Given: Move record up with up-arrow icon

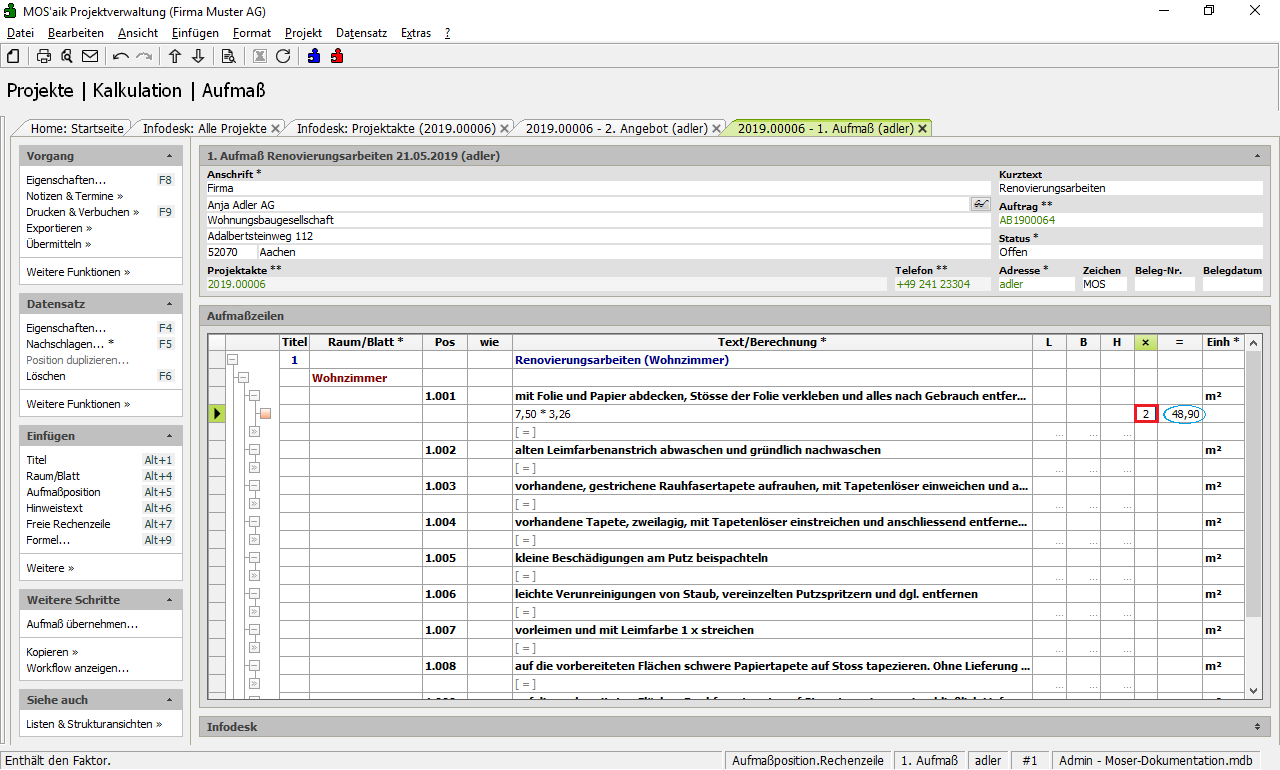Looking at the screenshot, I should [175, 56].
